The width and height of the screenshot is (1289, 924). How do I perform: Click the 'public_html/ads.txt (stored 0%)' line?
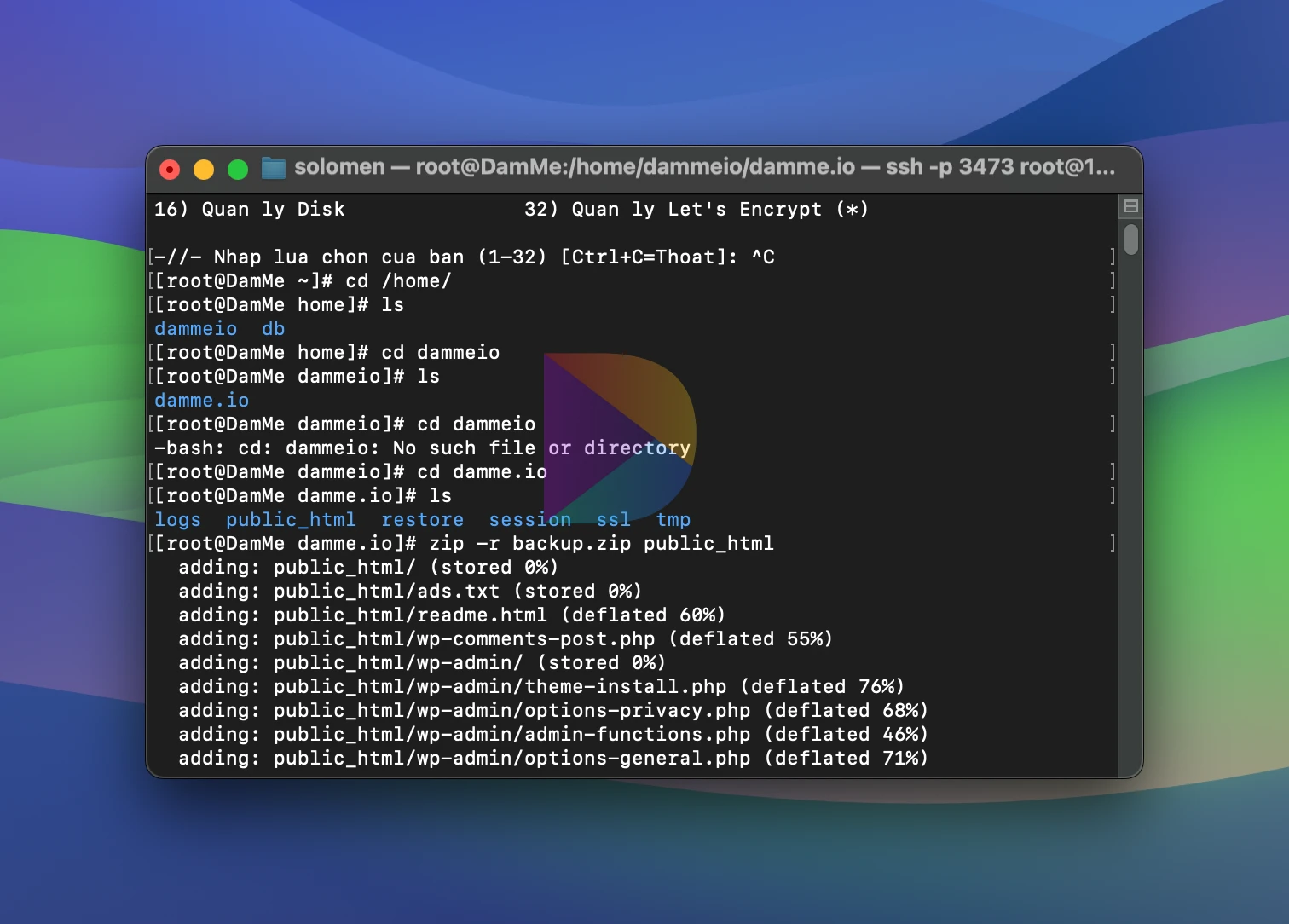point(410,592)
